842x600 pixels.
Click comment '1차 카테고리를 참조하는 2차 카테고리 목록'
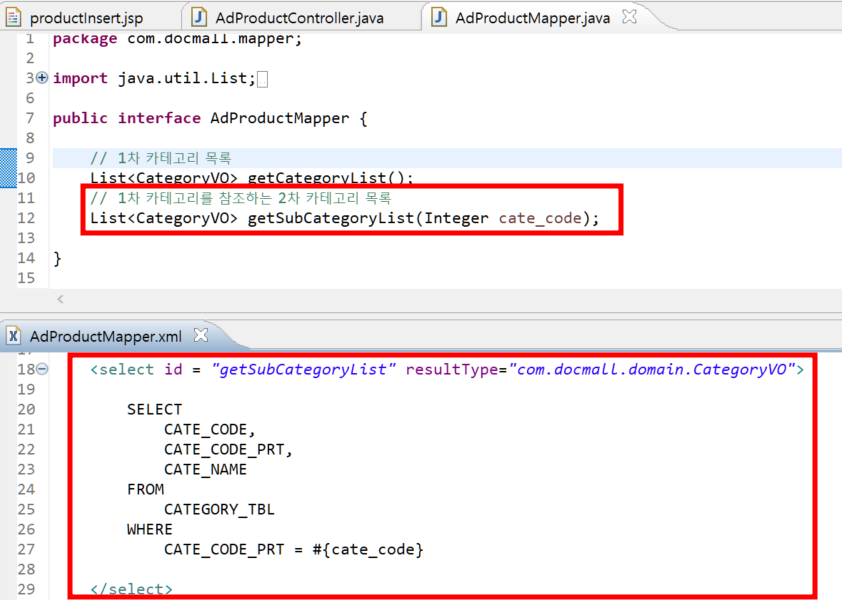(254, 198)
